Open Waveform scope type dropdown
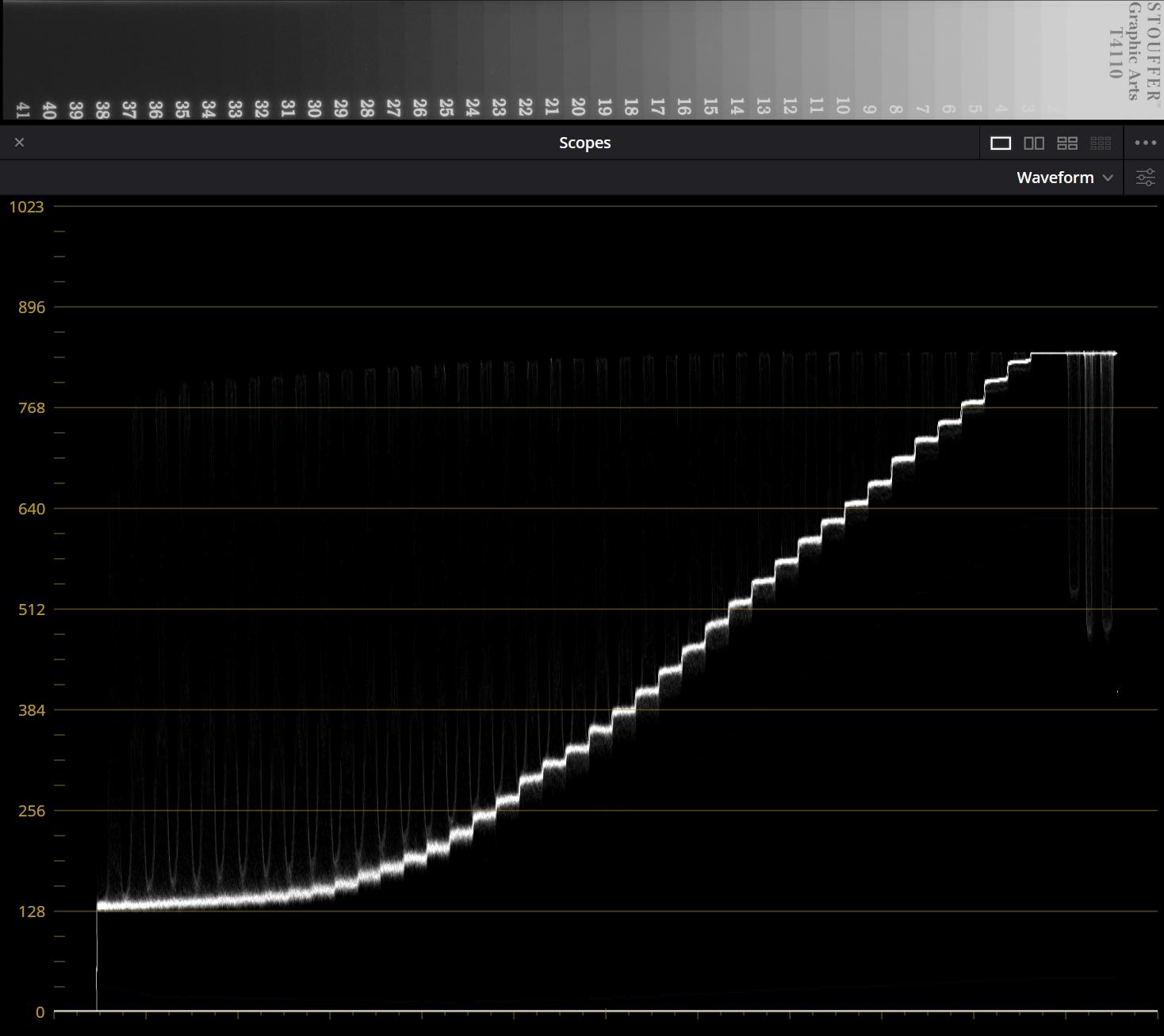Image resolution: width=1164 pixels, height=1036 pixels. click(1065, 178)
